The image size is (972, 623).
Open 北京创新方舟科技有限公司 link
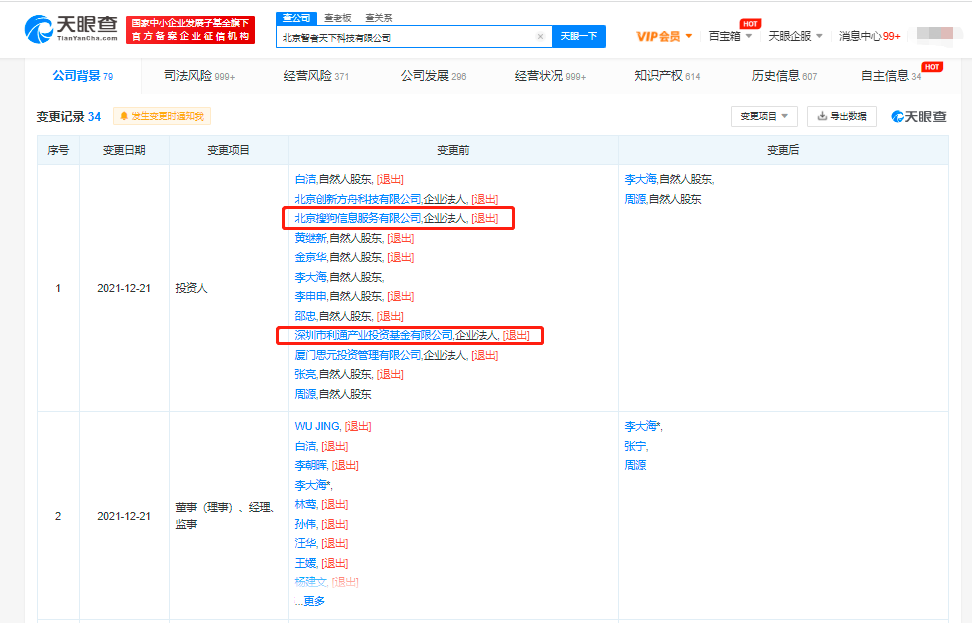pyautogui.click(x=358, y=199)
